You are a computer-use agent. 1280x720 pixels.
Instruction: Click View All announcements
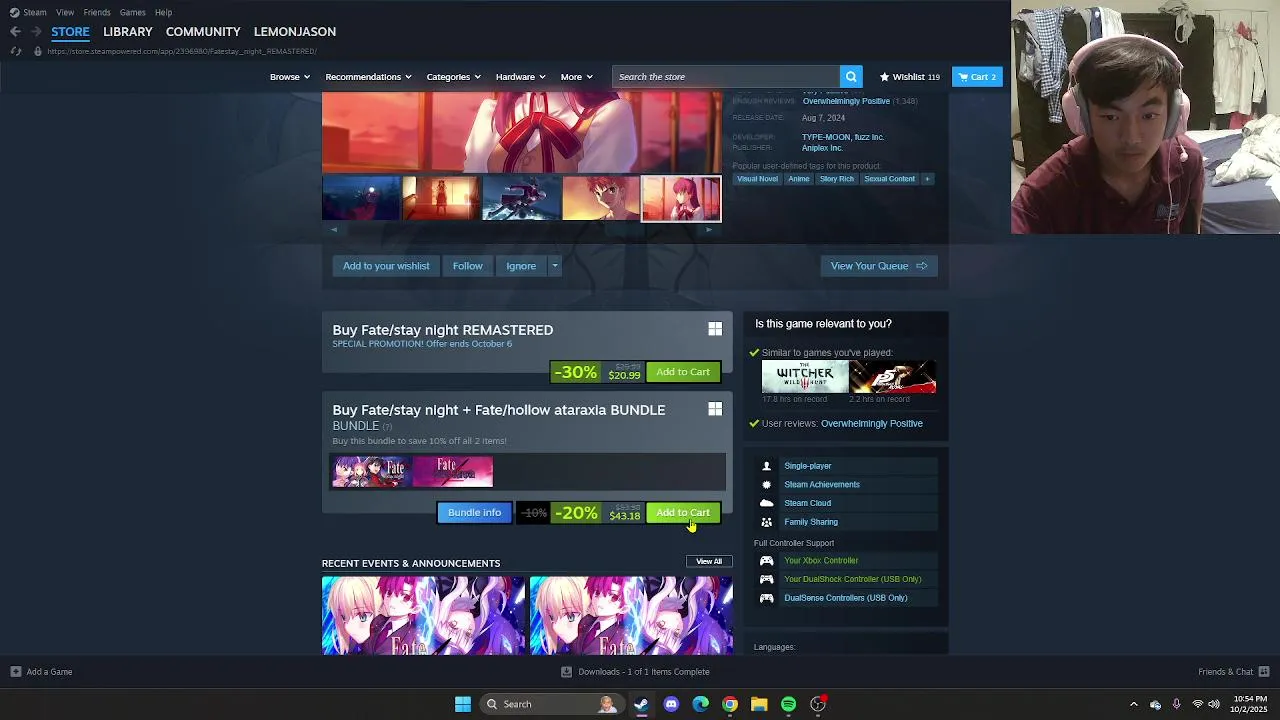[x=709, y=561]
